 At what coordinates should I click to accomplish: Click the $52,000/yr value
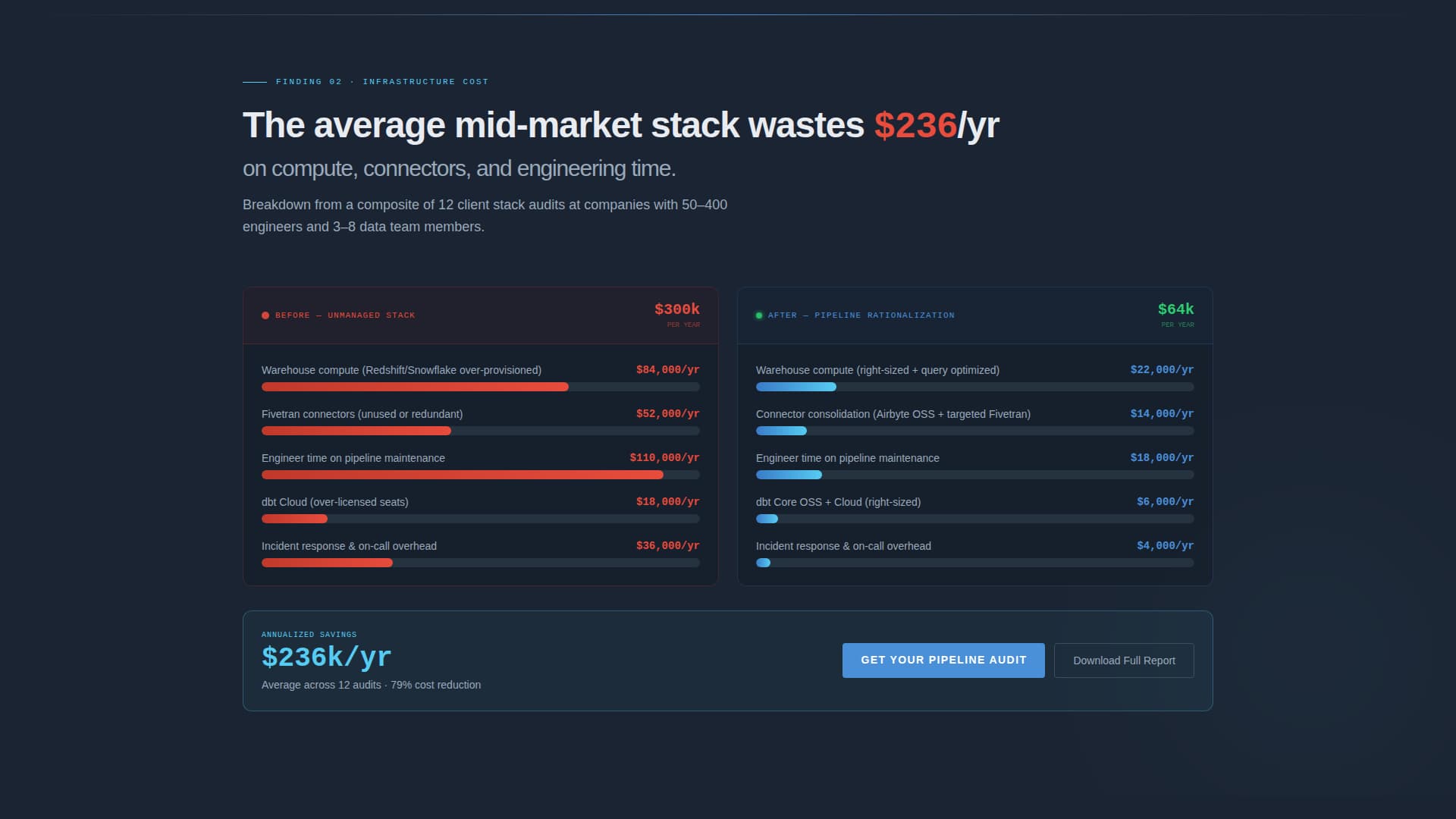[x=667, y=414]
